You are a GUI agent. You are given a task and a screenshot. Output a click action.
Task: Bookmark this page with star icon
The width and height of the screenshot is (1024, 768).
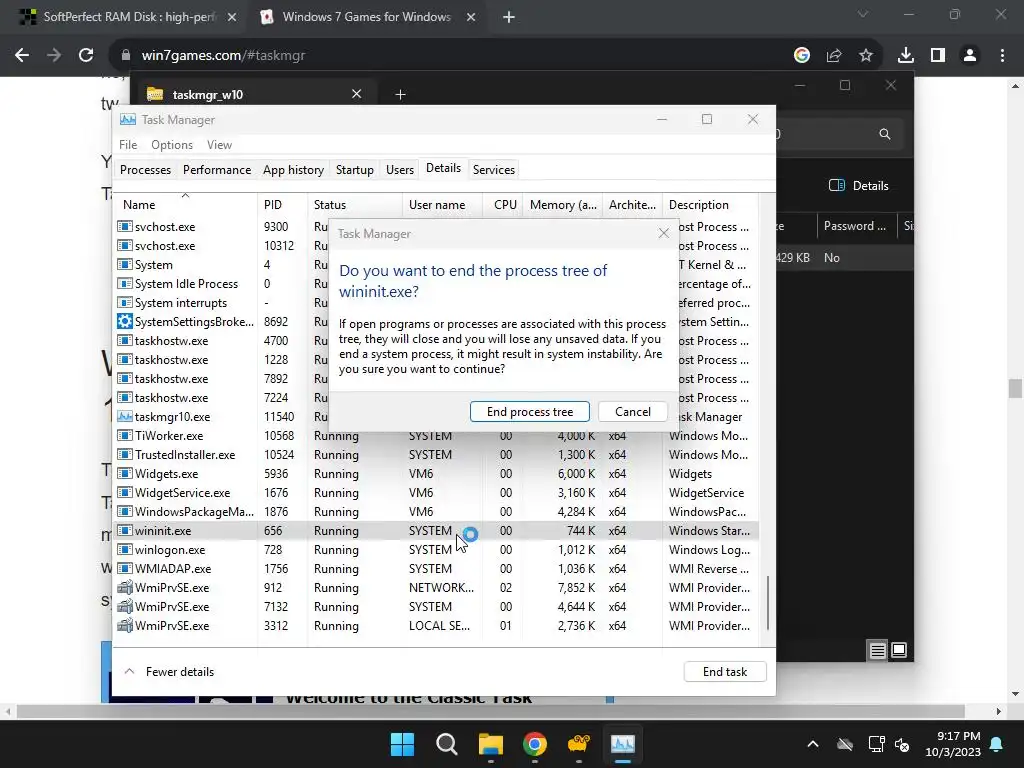point(865,56)
